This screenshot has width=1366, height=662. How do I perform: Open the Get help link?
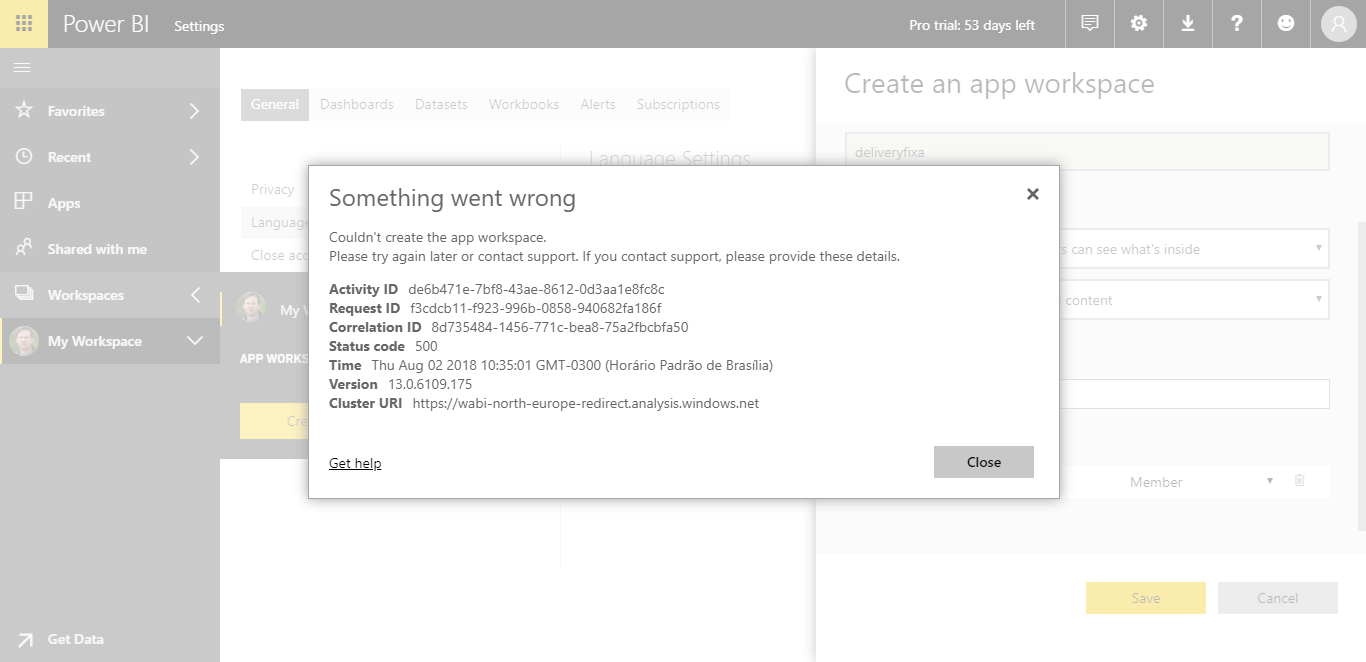click(x=355, y=463)
